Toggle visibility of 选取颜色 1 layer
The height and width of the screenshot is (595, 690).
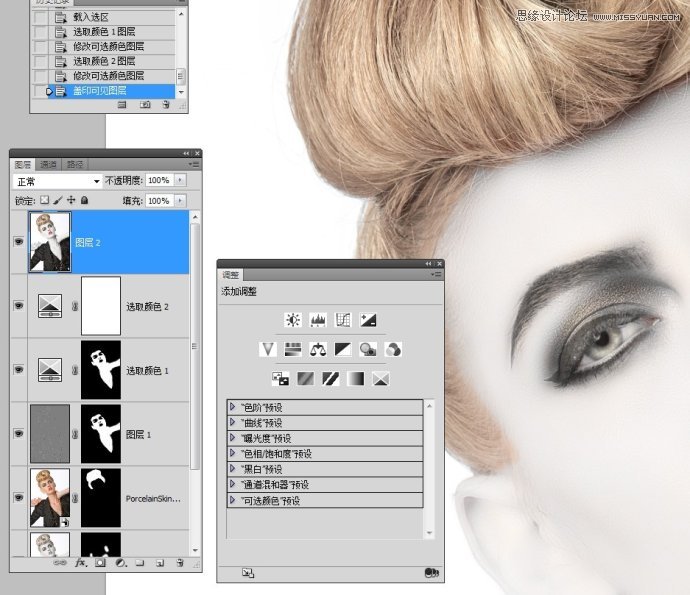tap(18, 370)
